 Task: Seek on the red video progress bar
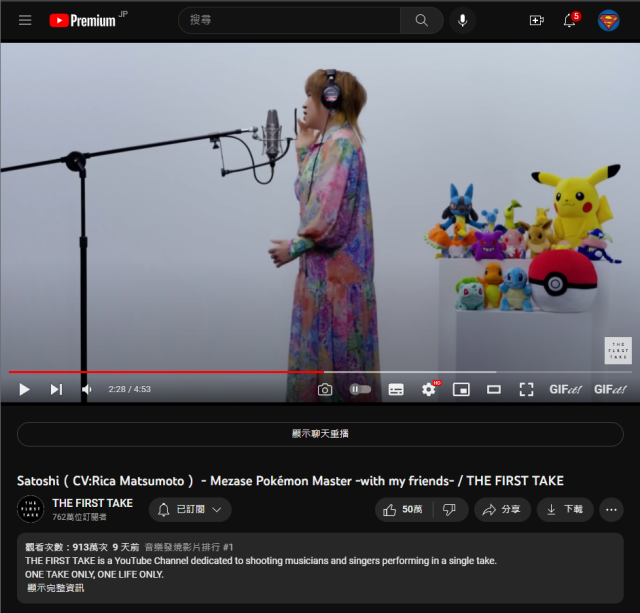[200, 372]
